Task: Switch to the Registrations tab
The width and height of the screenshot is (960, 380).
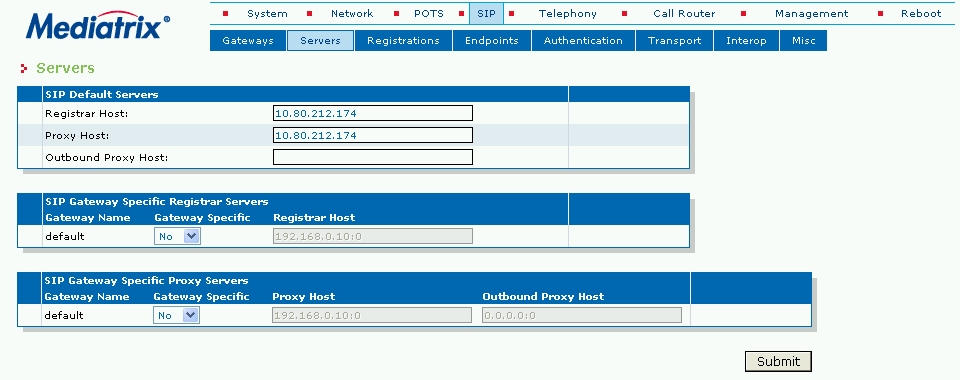Action: coord(403,41)
